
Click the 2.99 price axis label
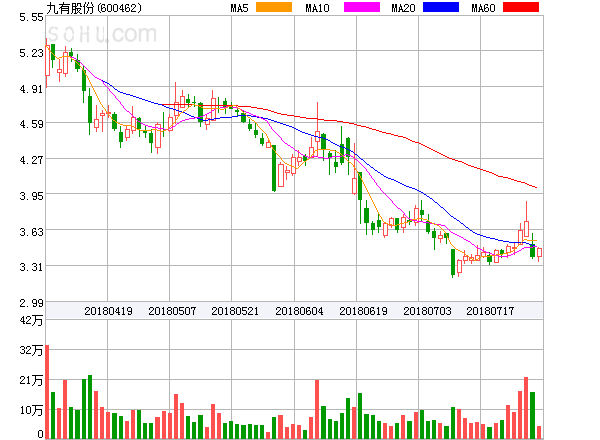[31, 303]
